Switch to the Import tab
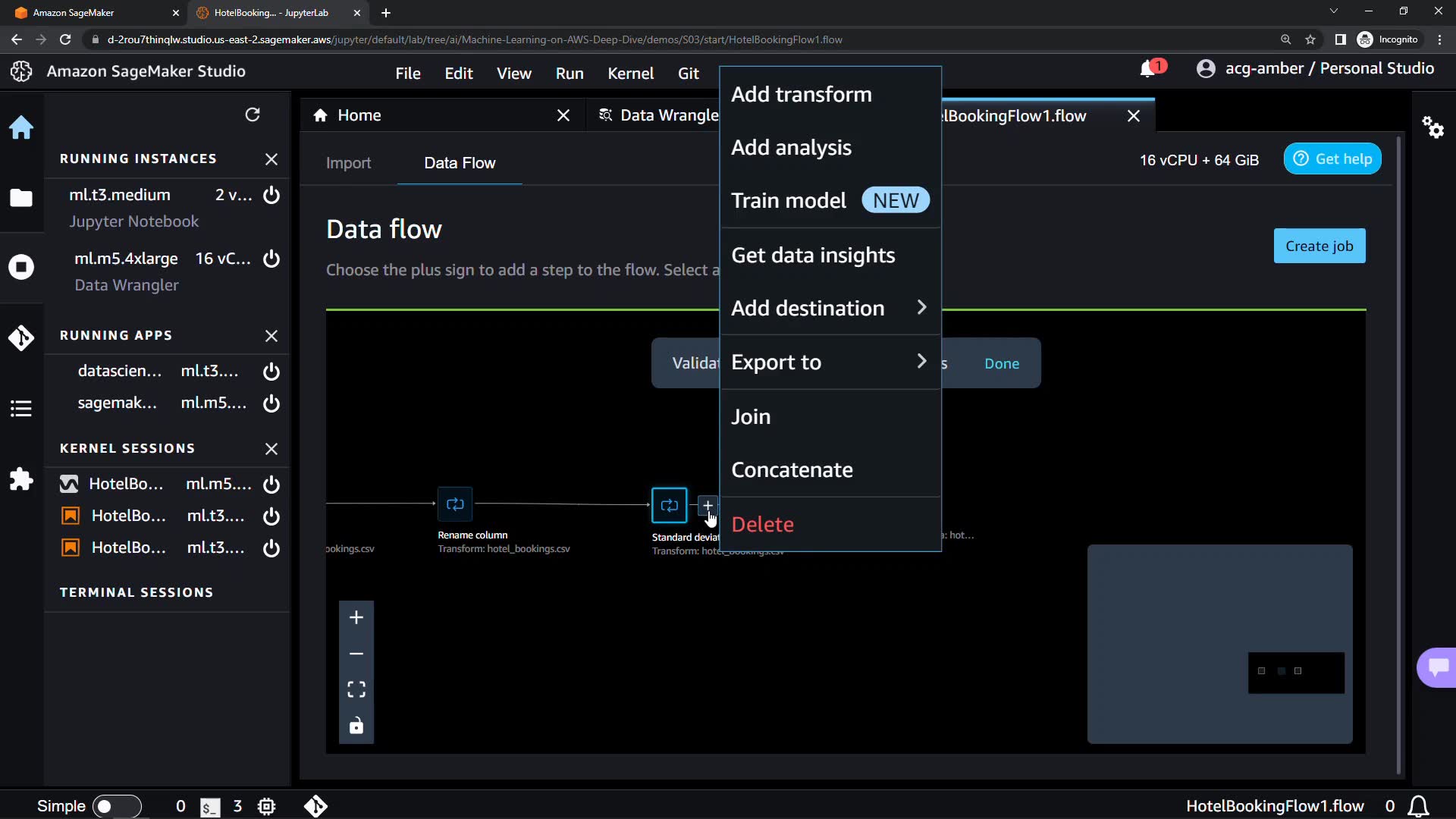The image size is (1456, 819). pyautogui.click(x=348, y=163)
